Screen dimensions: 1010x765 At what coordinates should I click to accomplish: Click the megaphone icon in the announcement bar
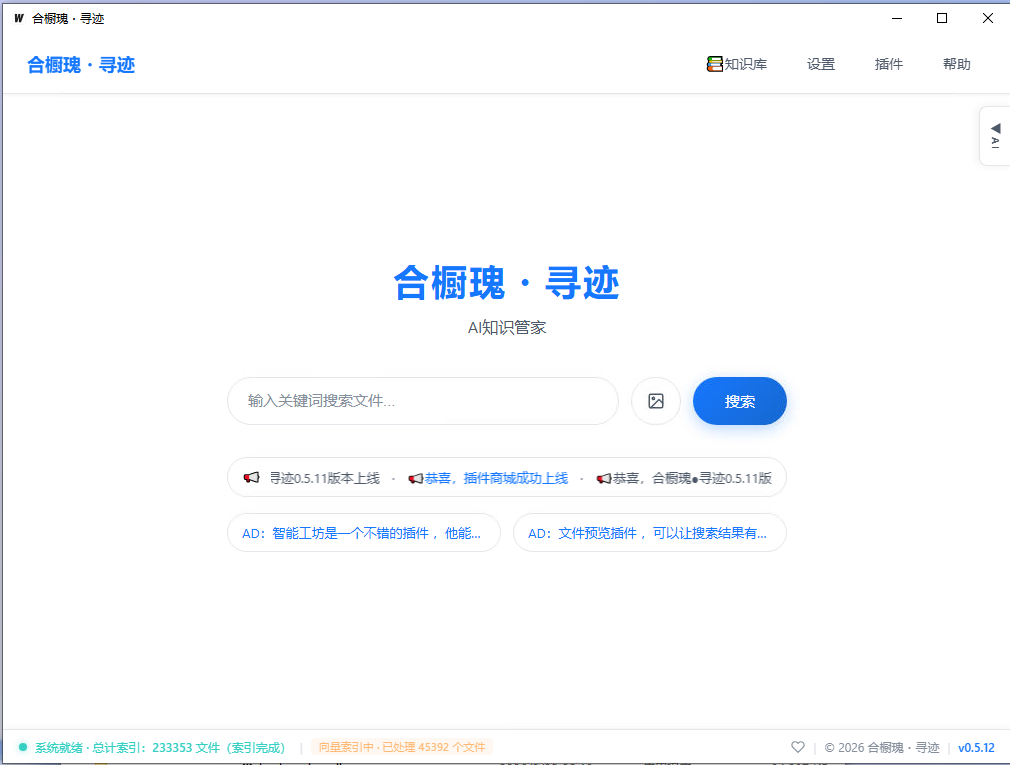pos(251,478)
